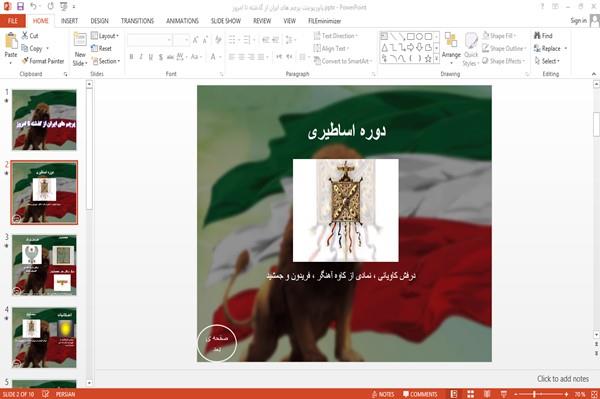This screenshot has height=399, width=600.
Task: Switch to the DESIGN tab
Action: coord(99,21)
